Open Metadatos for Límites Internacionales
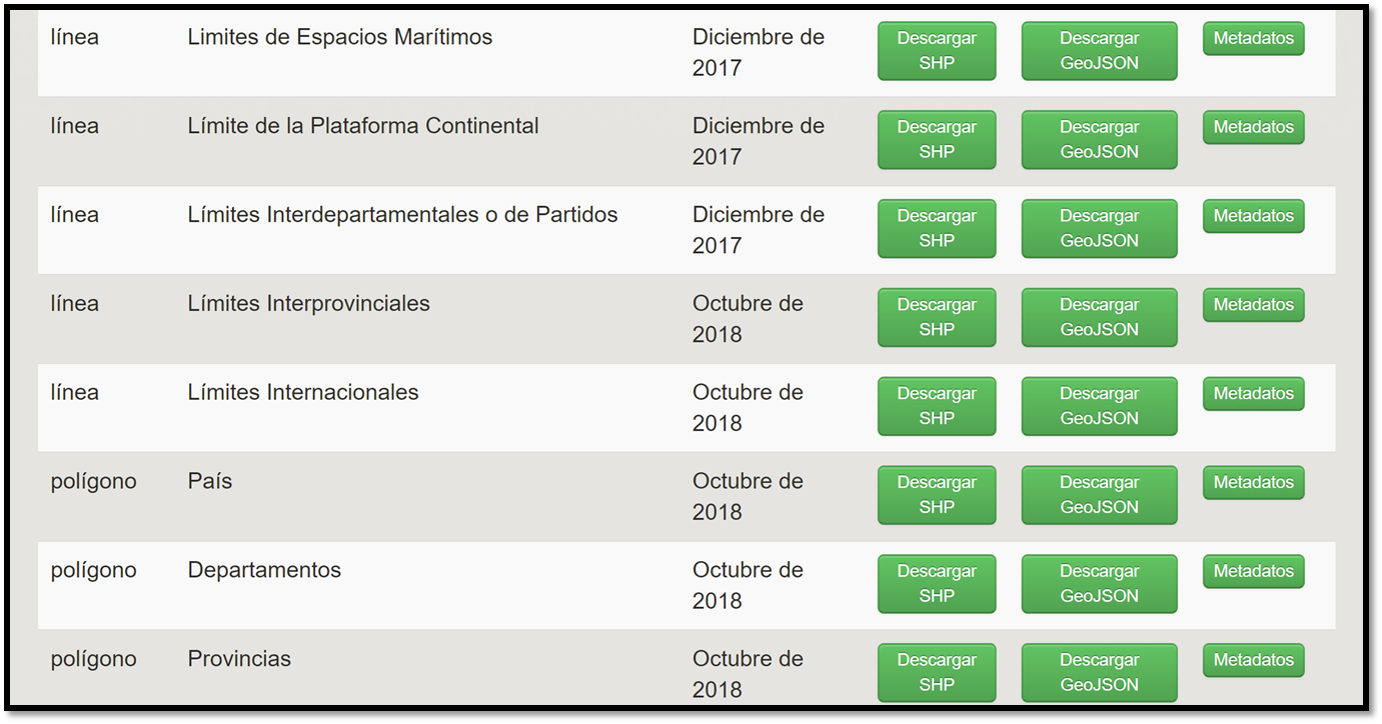 [x=1253, y=394]
